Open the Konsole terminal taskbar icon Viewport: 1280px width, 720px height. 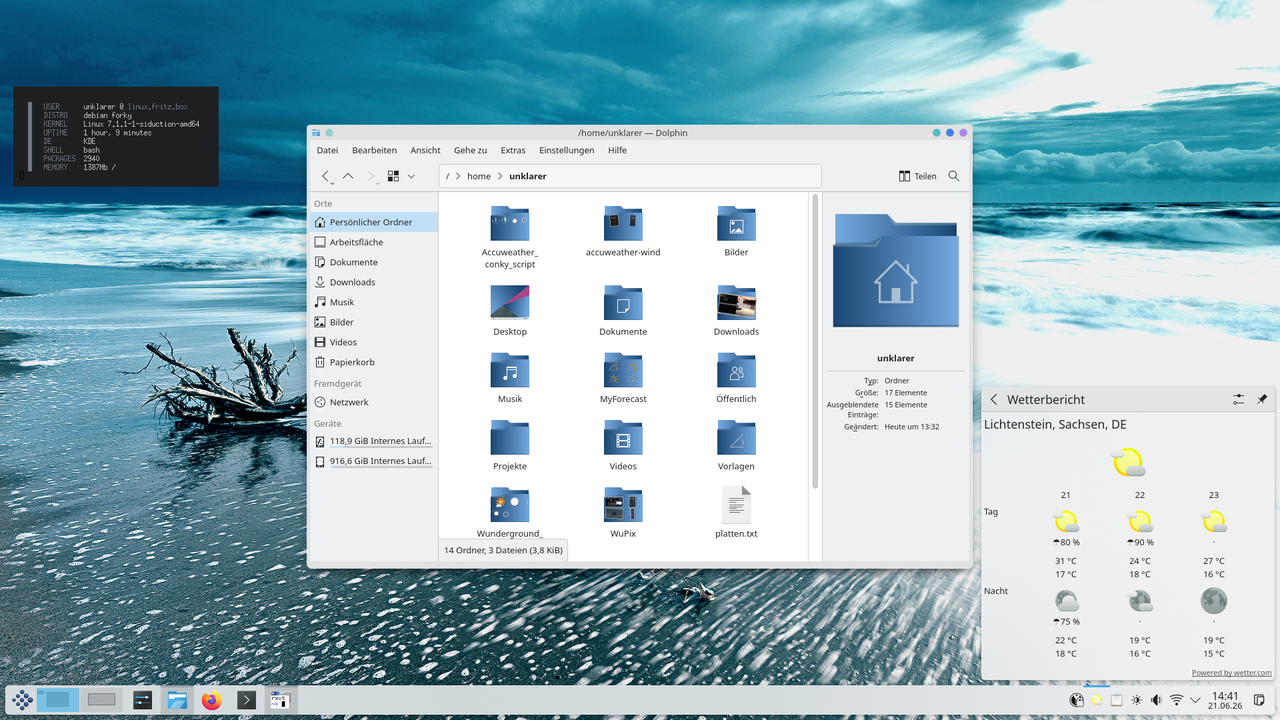coord(246,700)
